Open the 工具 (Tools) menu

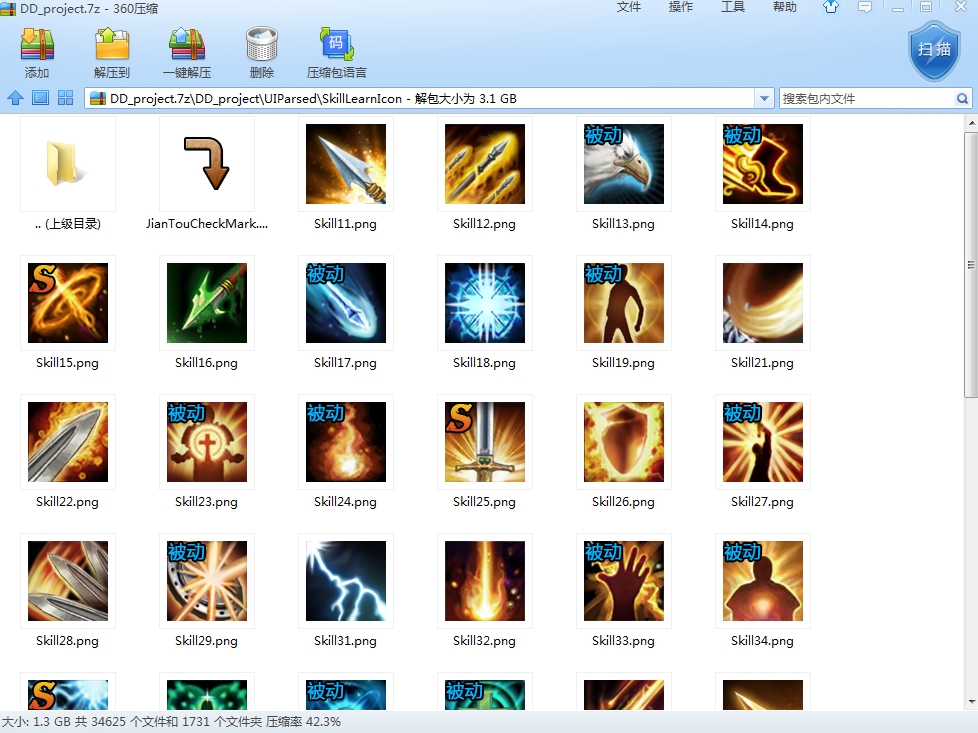tap(733, 8)
